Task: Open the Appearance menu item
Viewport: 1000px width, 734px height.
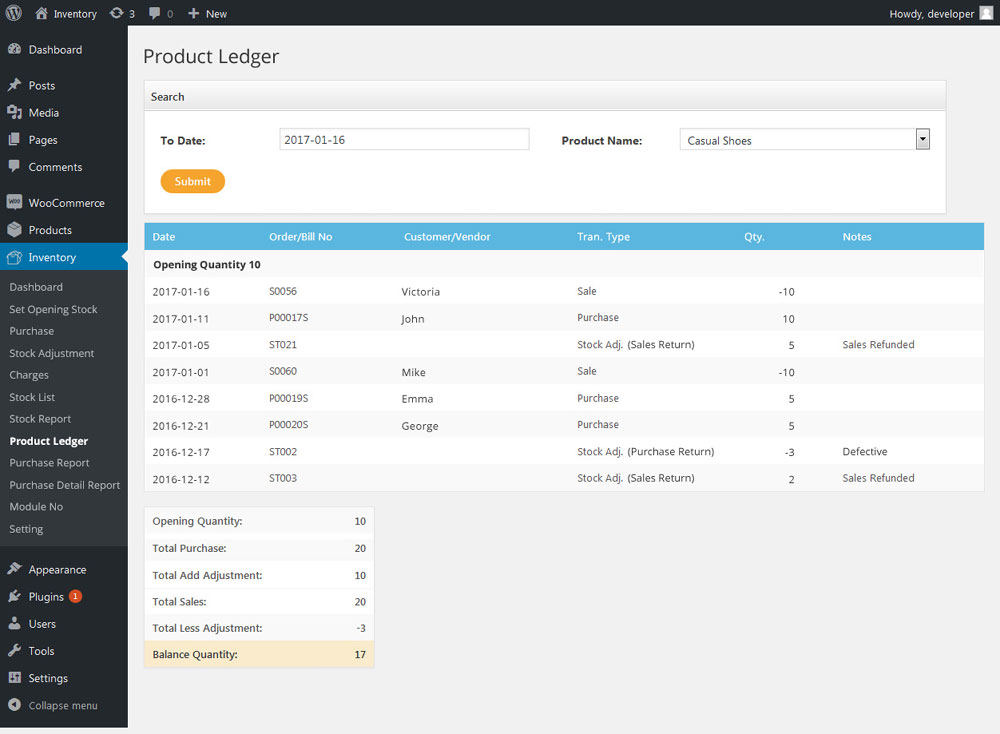Action: pyautogui.click(x=57, y=569)
